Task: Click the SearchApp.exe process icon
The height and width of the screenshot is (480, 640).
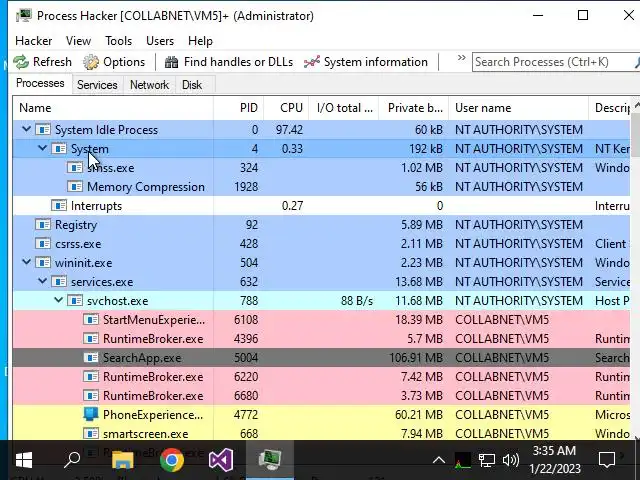Action: point(91,358)
